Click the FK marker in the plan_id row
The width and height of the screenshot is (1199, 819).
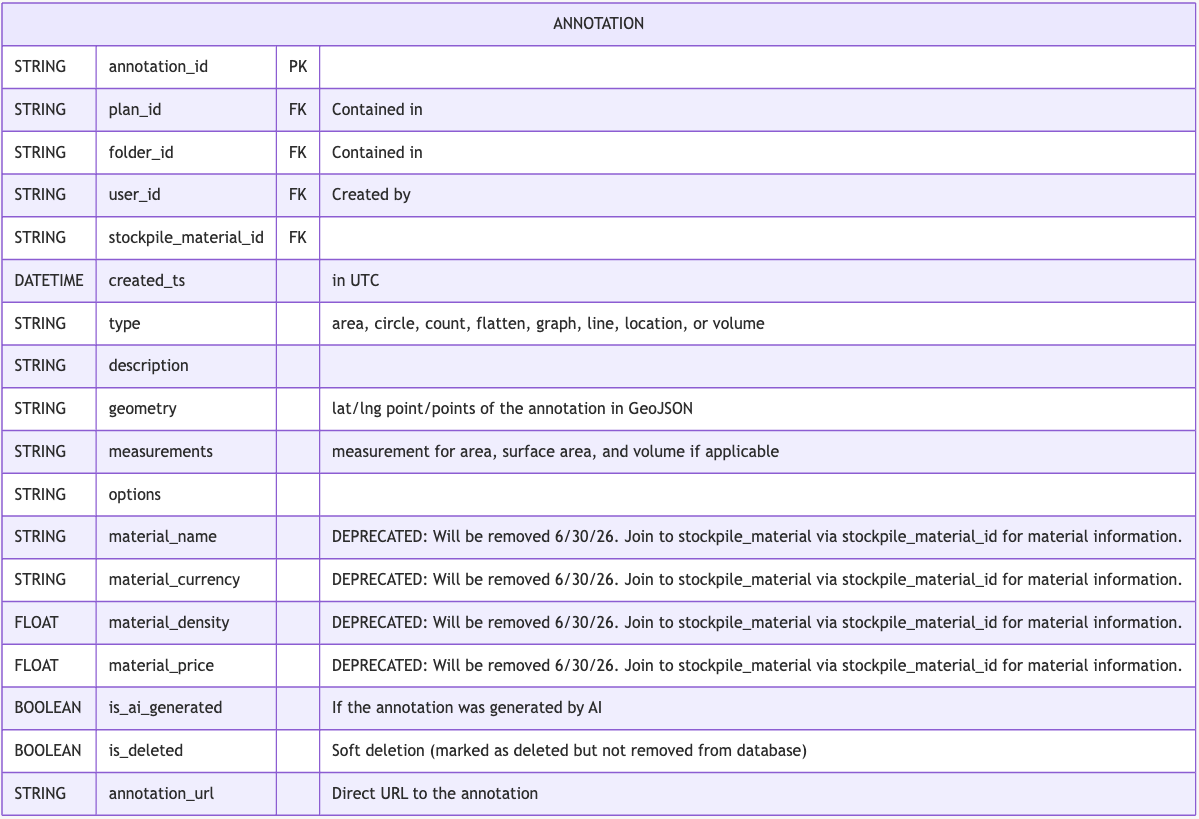tap(298, 109)
